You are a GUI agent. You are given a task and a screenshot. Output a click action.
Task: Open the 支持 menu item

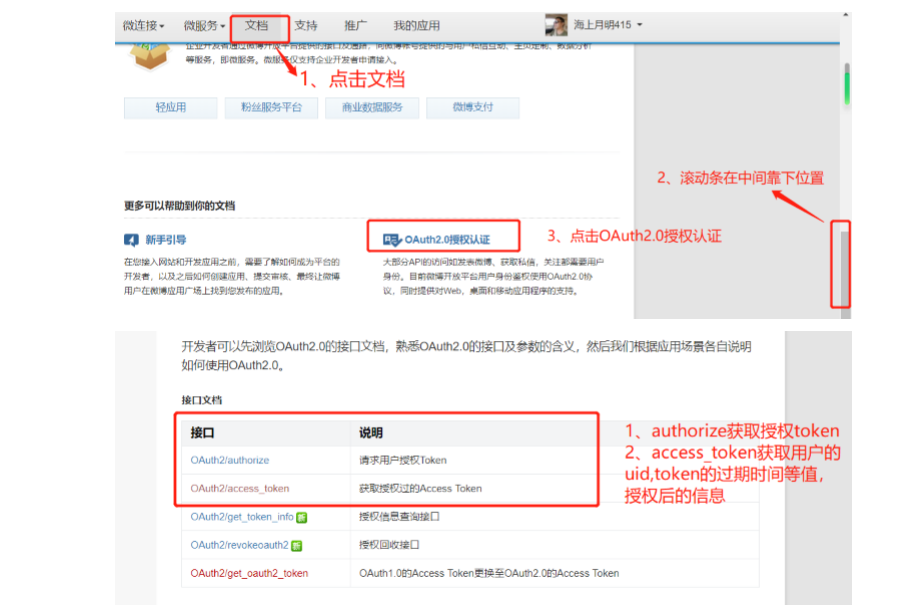pos(306,26)
